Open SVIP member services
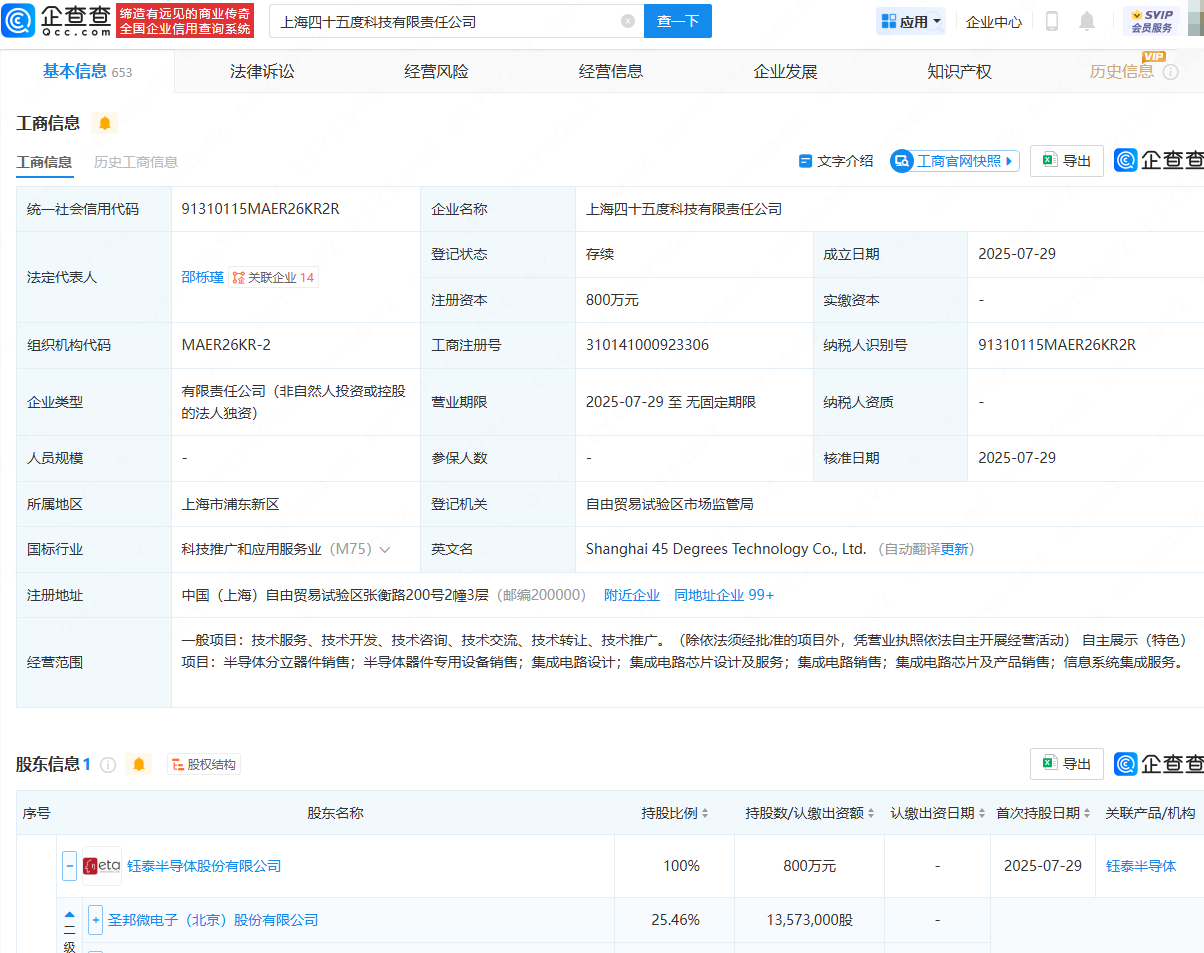Image resolution: width=1204 pixels, height=953 pixels. pyautogui.click(x=1151, y=21)
